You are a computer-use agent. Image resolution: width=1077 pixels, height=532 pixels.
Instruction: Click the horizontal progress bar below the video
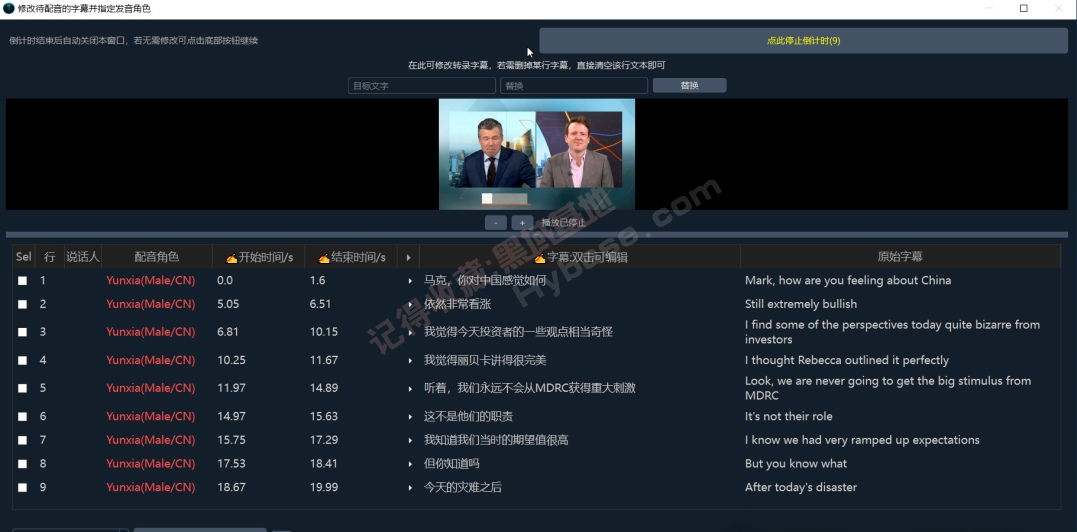536,235
